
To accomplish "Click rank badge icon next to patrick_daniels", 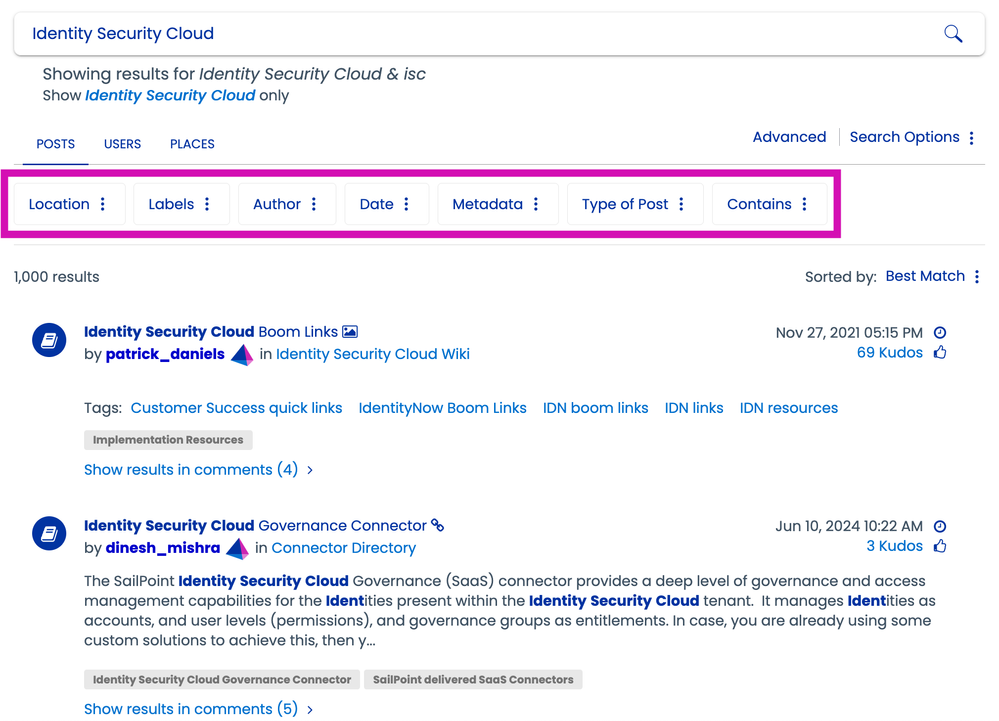I will 242,355.
